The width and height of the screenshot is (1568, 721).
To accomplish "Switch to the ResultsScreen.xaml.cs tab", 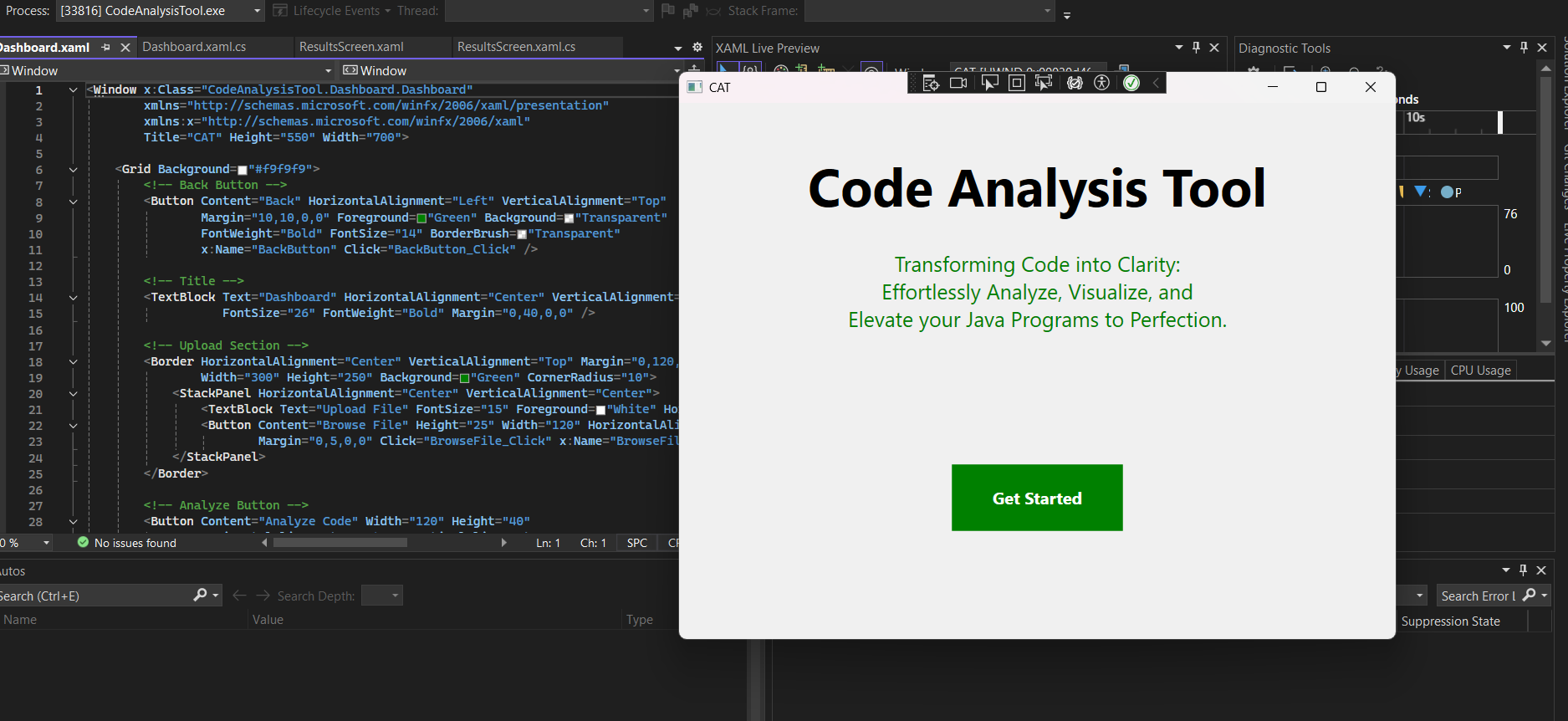I will (516, 47).
